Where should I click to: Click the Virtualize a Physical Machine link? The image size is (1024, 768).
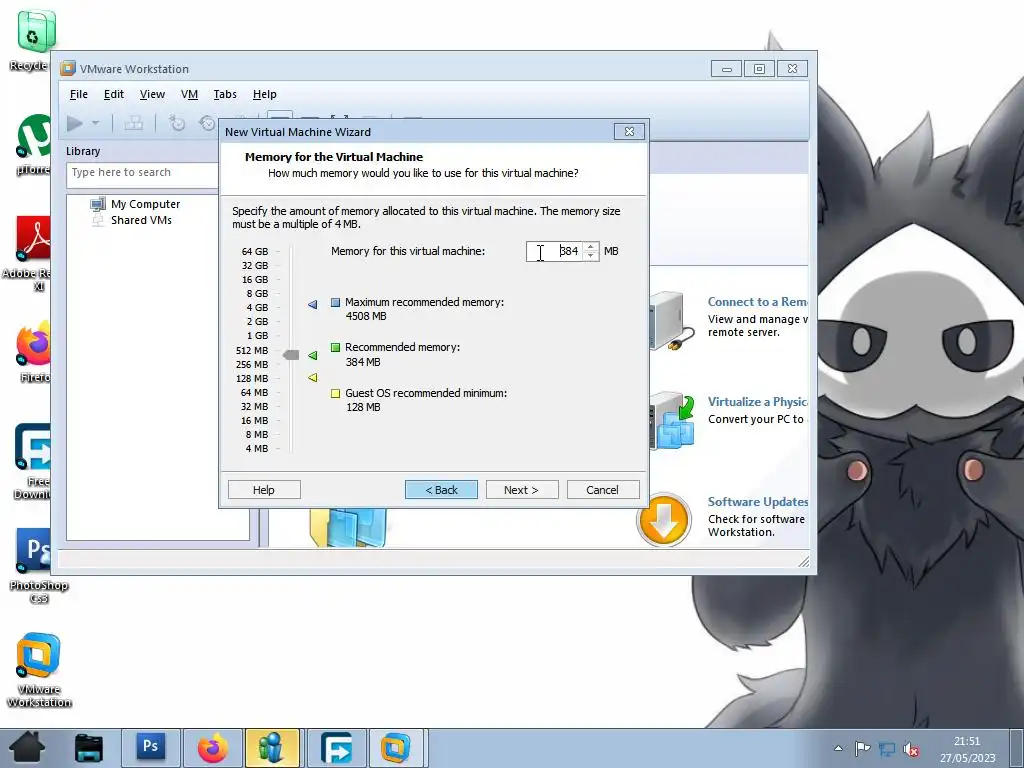tap(758, 402)
